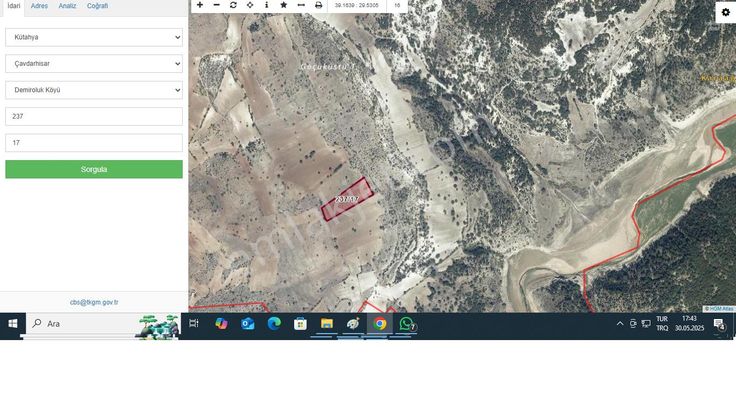
Task: Expand the Çavdarhisar district dropdown
Action: click(x=94, y=63)
